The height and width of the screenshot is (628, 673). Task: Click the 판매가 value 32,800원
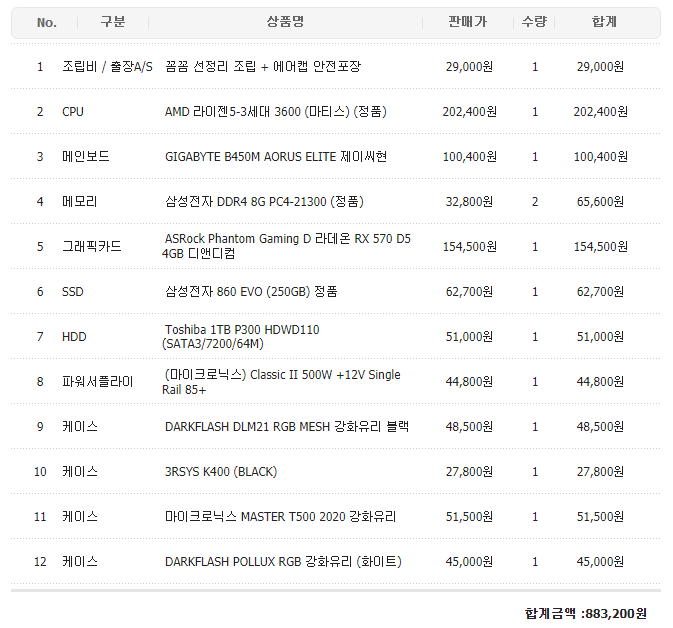[469, 202]
